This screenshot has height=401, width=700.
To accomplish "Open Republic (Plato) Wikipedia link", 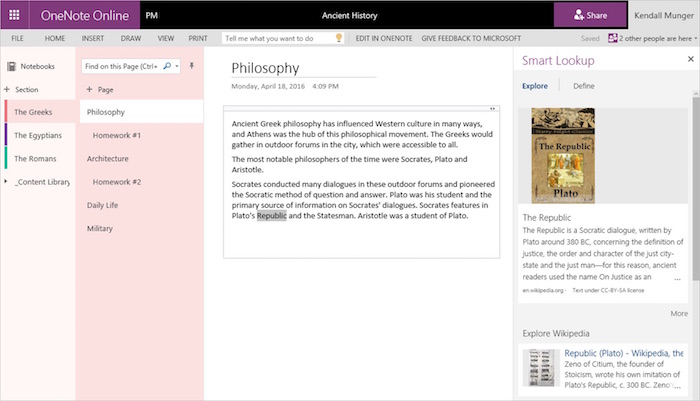I will pos(623,353).
